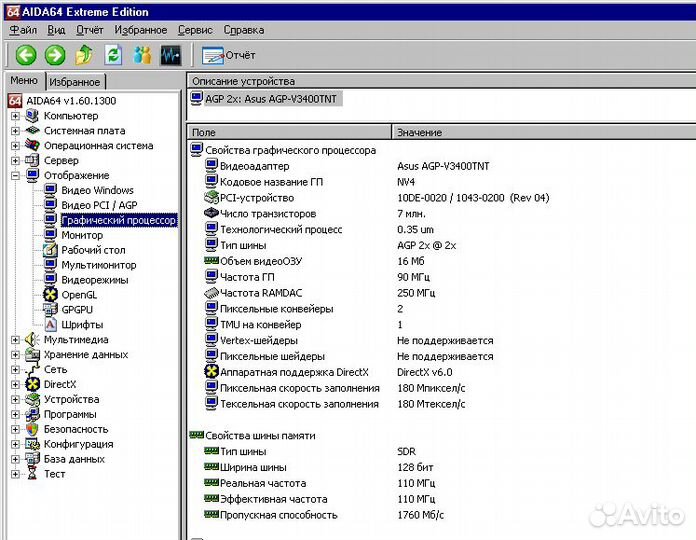696x540 pixels.
Task: Click the Refresh toolbar icon
Action: pos(113,55)
